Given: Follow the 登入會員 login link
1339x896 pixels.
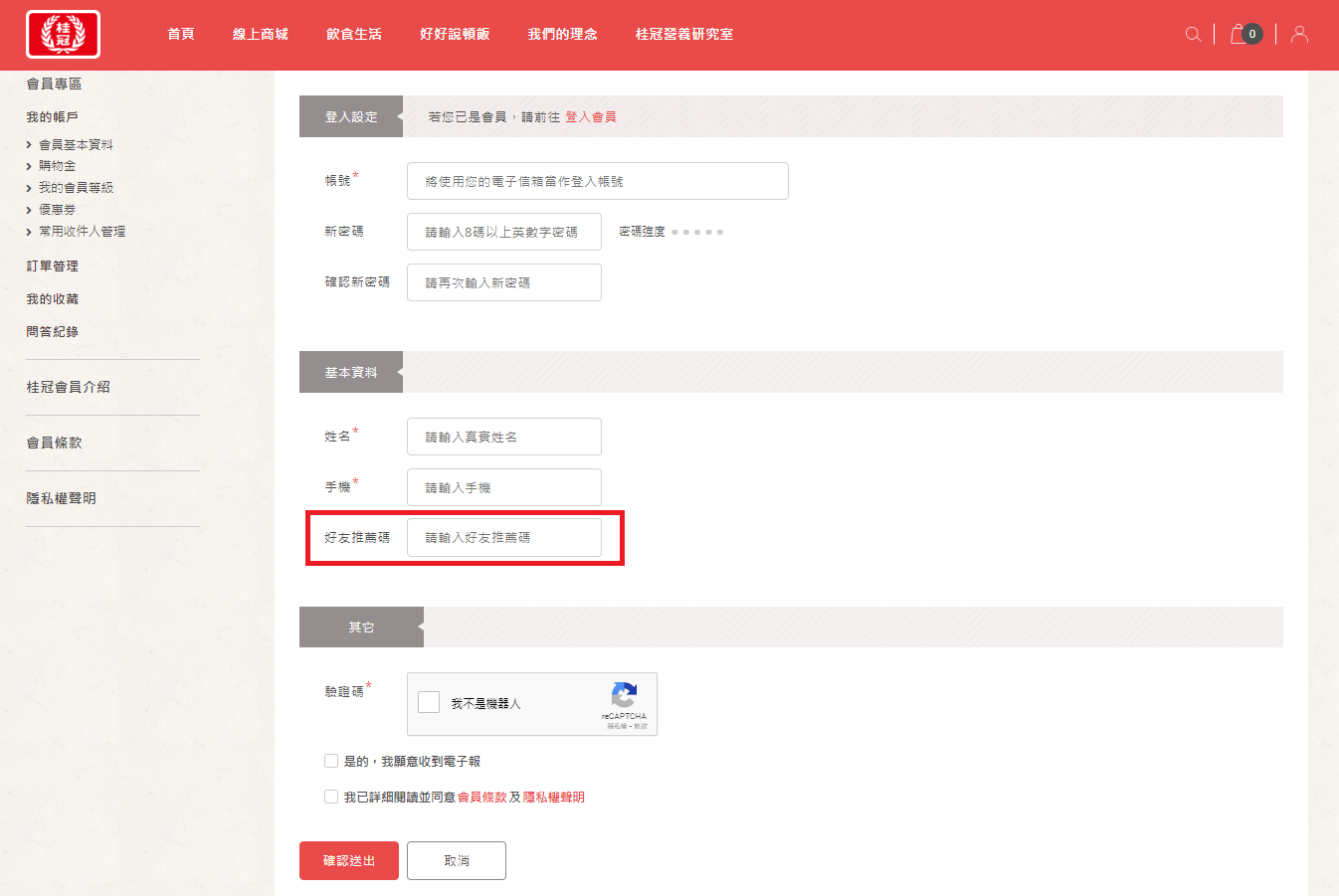Looking at the screenshot, I should click(x=591, y=117).
